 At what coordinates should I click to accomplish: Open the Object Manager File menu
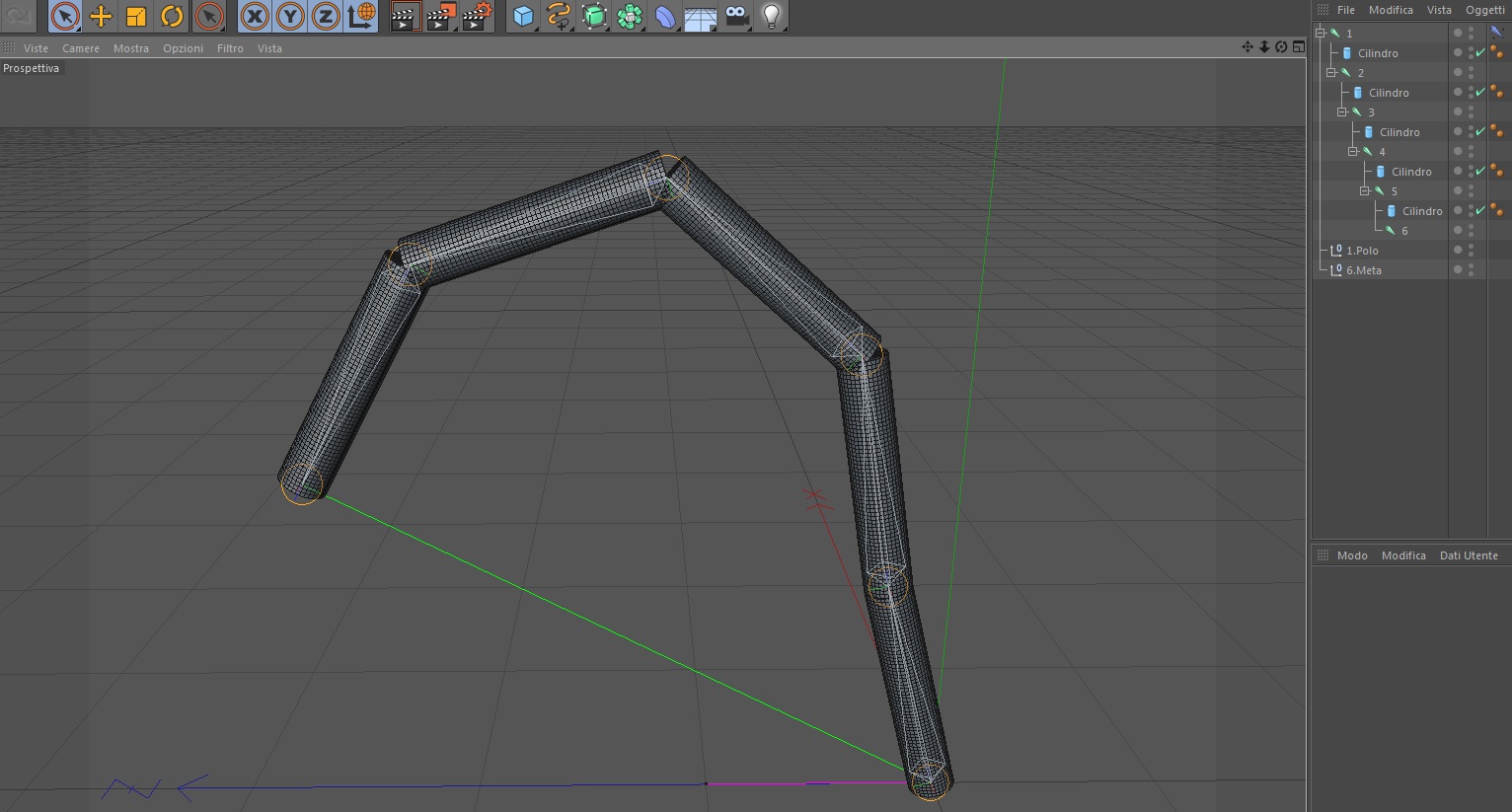[1346, 10]
